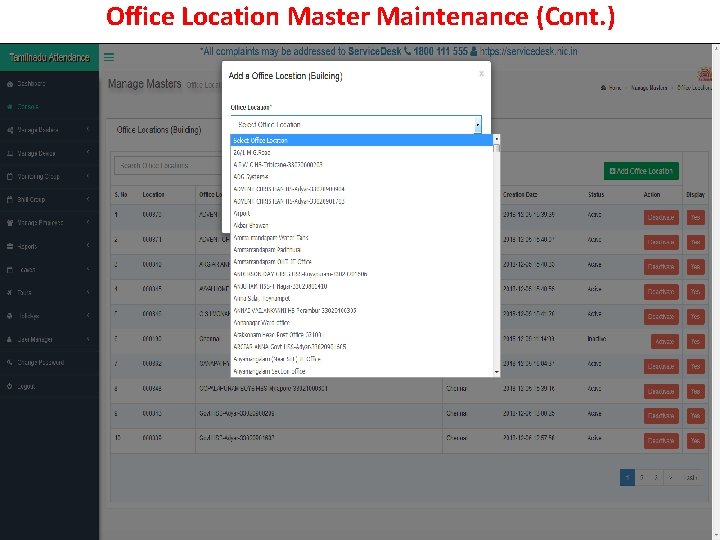Go to pagination page 2

(x=642, y=477)
